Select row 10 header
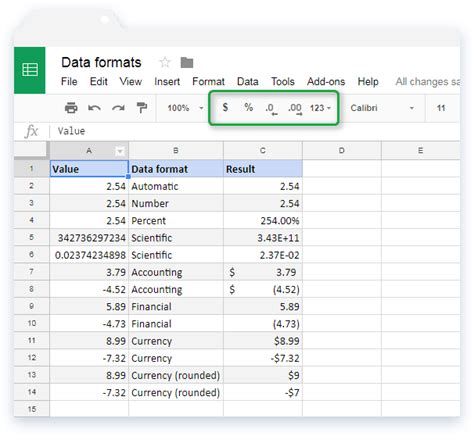This screenshot has height=436, width=474. click(32, 323)
